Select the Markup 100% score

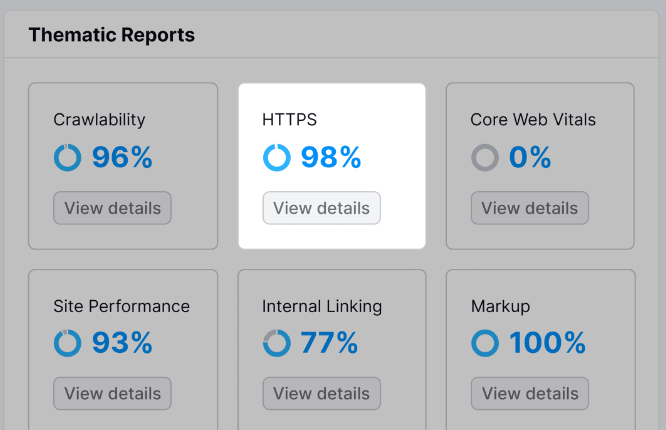point(547,344)
